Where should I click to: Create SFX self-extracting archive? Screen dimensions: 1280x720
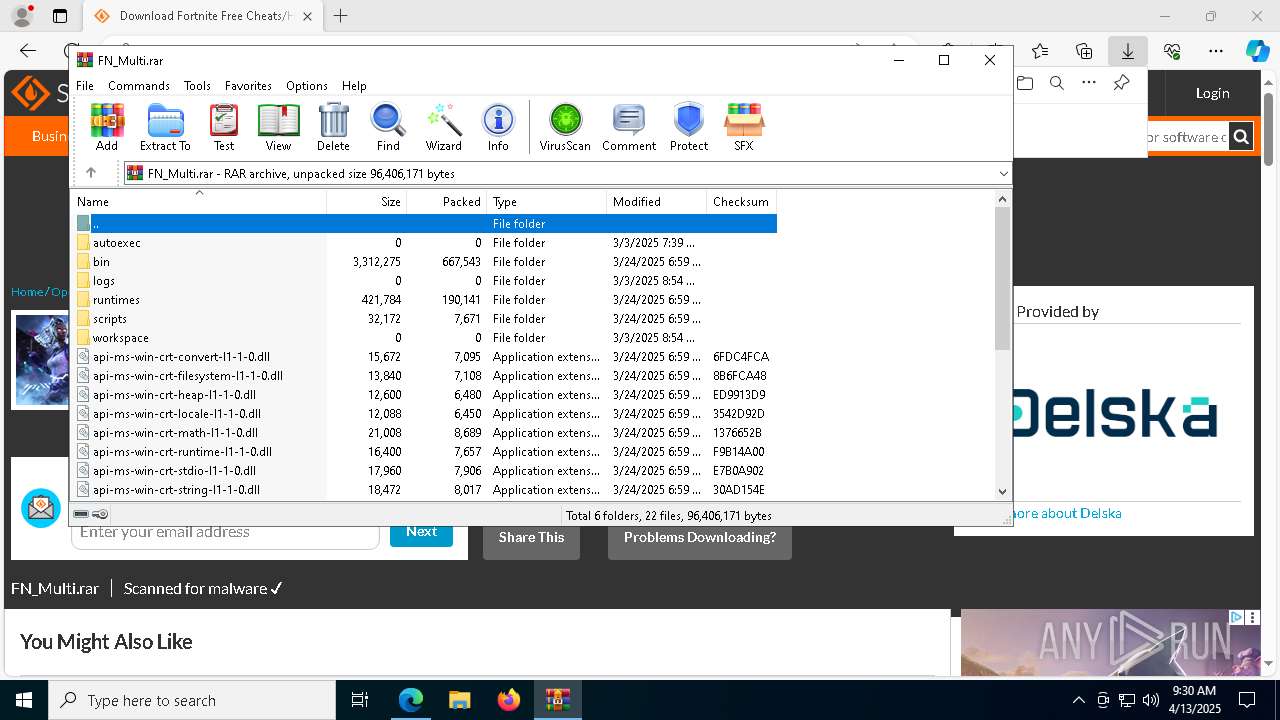[x=743, y=127]
